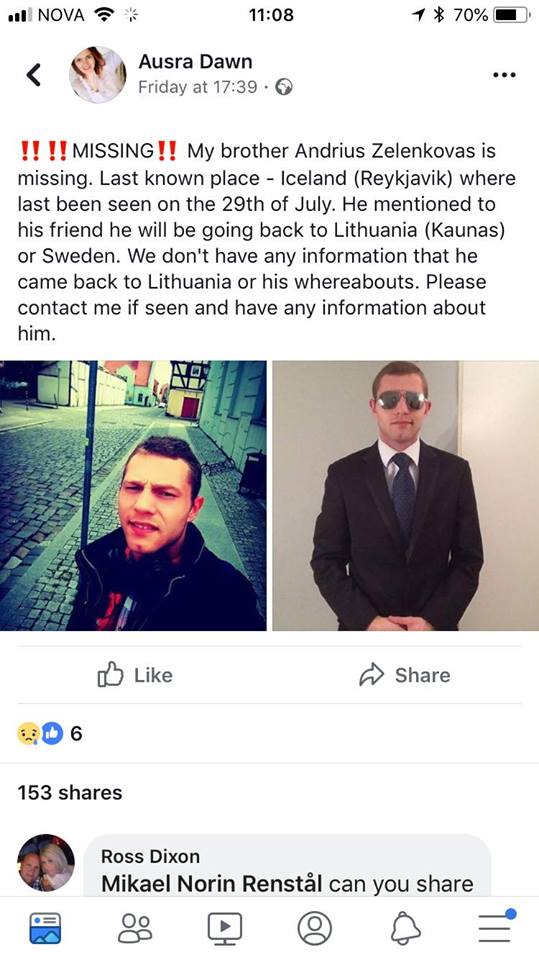Like the missing person post
Screen dimensions: 539x960
point(135,675)
